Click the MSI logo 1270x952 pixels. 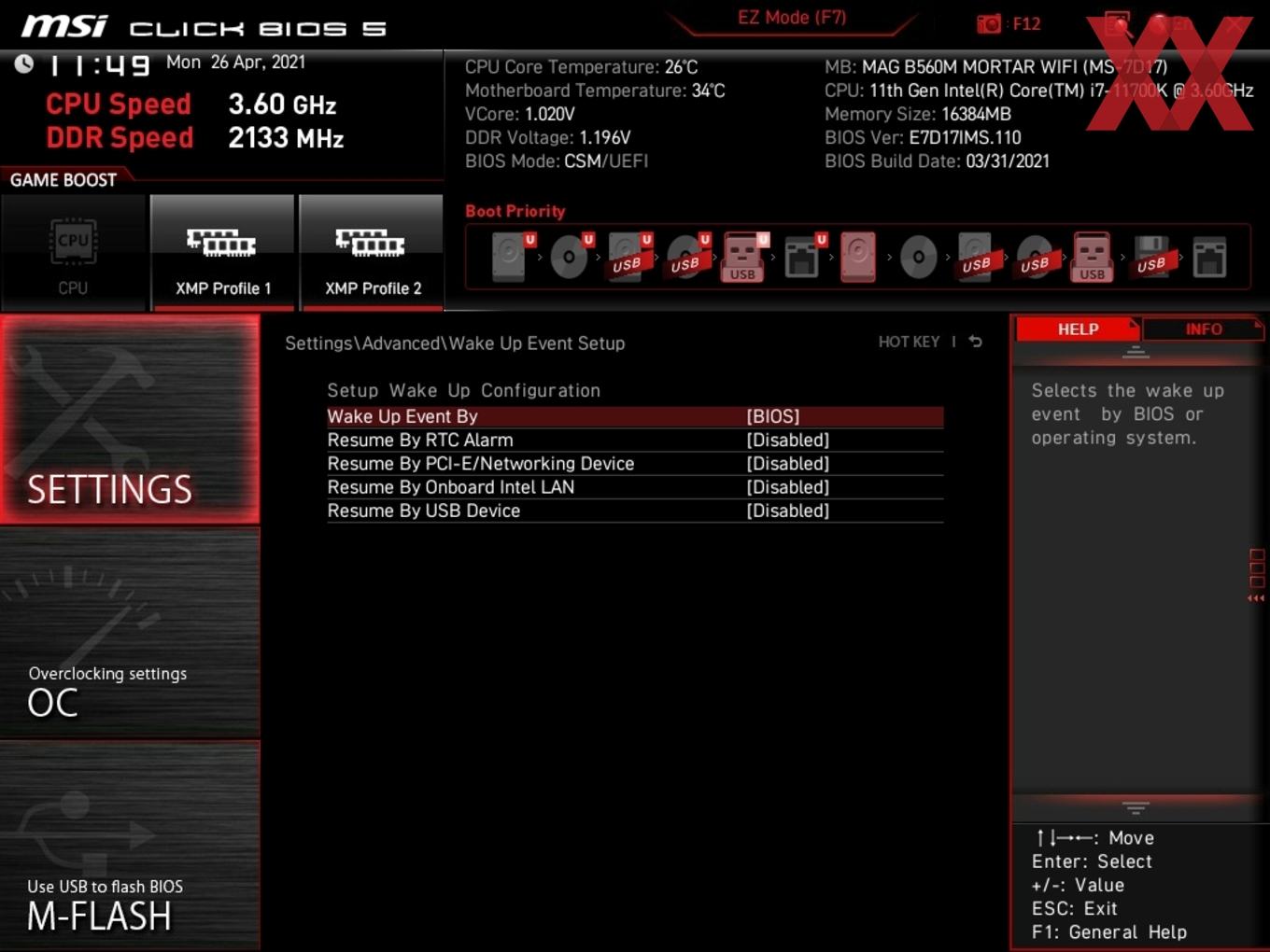tap(64, 26)
